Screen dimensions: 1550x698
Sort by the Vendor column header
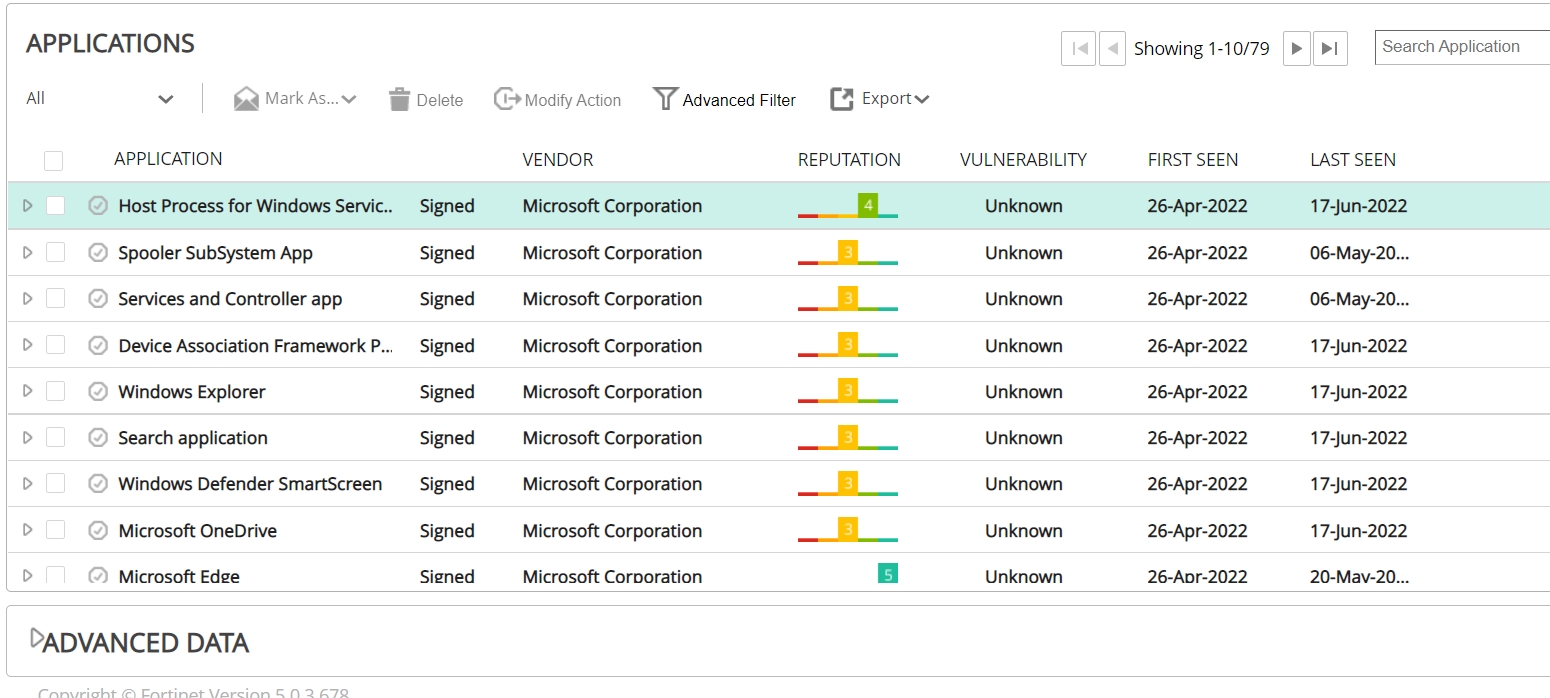pyautogui.click(x=557, y=160)
